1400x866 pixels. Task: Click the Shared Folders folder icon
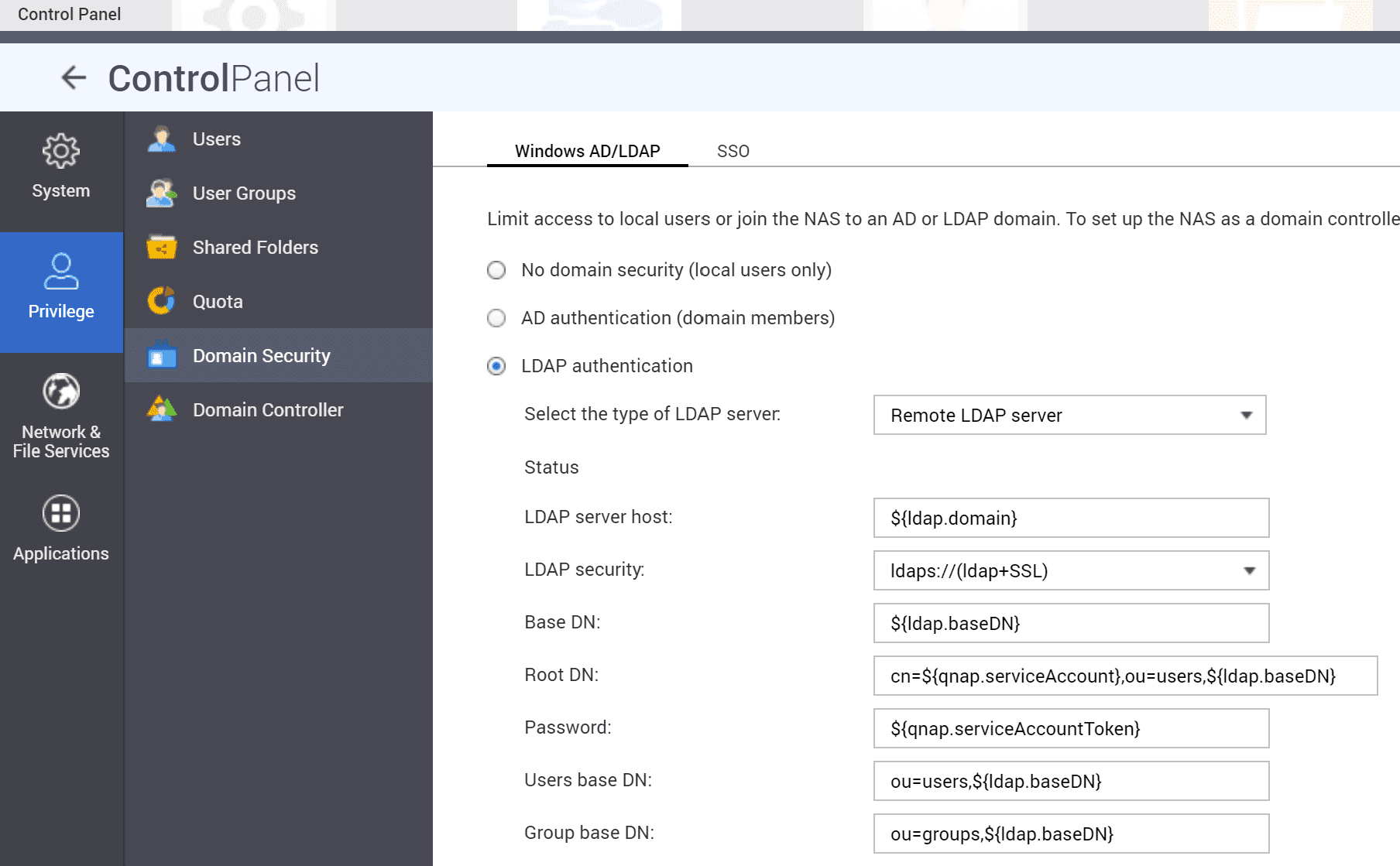click(161, 247)
